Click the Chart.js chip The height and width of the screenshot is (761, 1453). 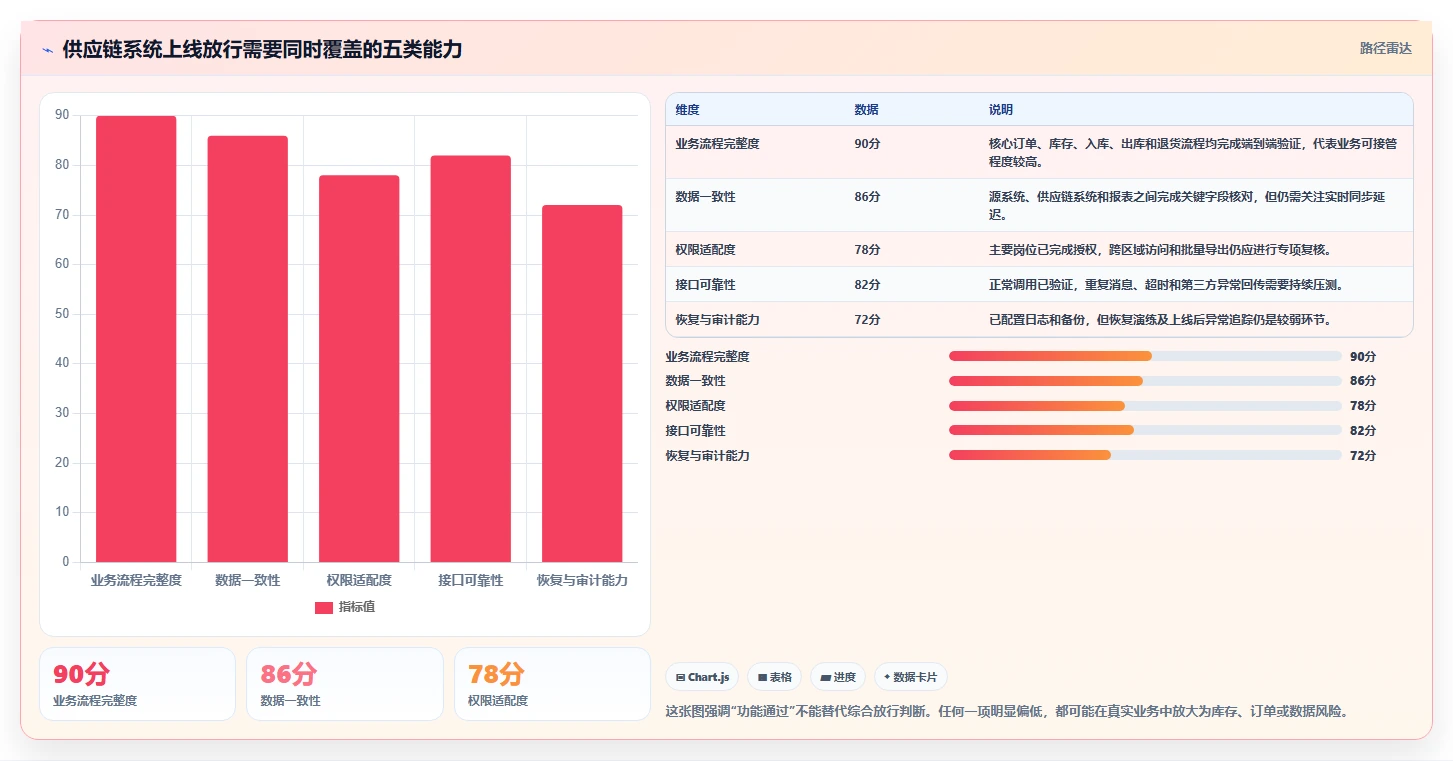(702, 677)
